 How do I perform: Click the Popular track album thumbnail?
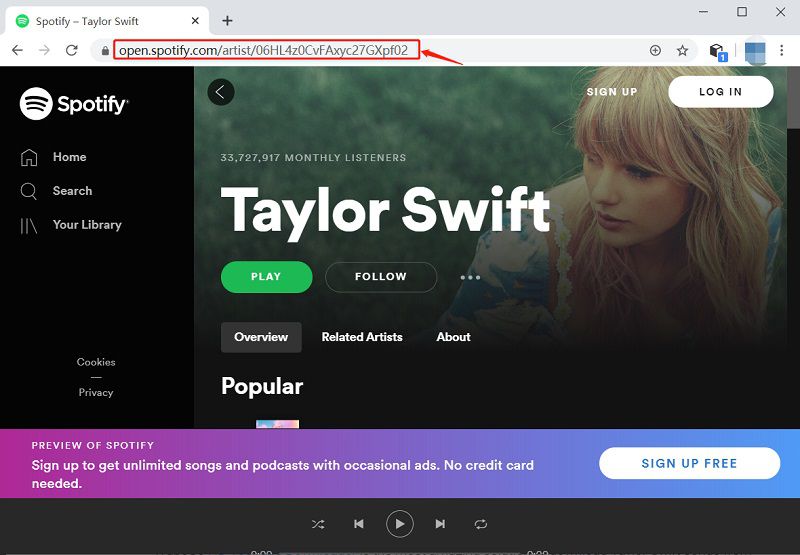[277, 424]
